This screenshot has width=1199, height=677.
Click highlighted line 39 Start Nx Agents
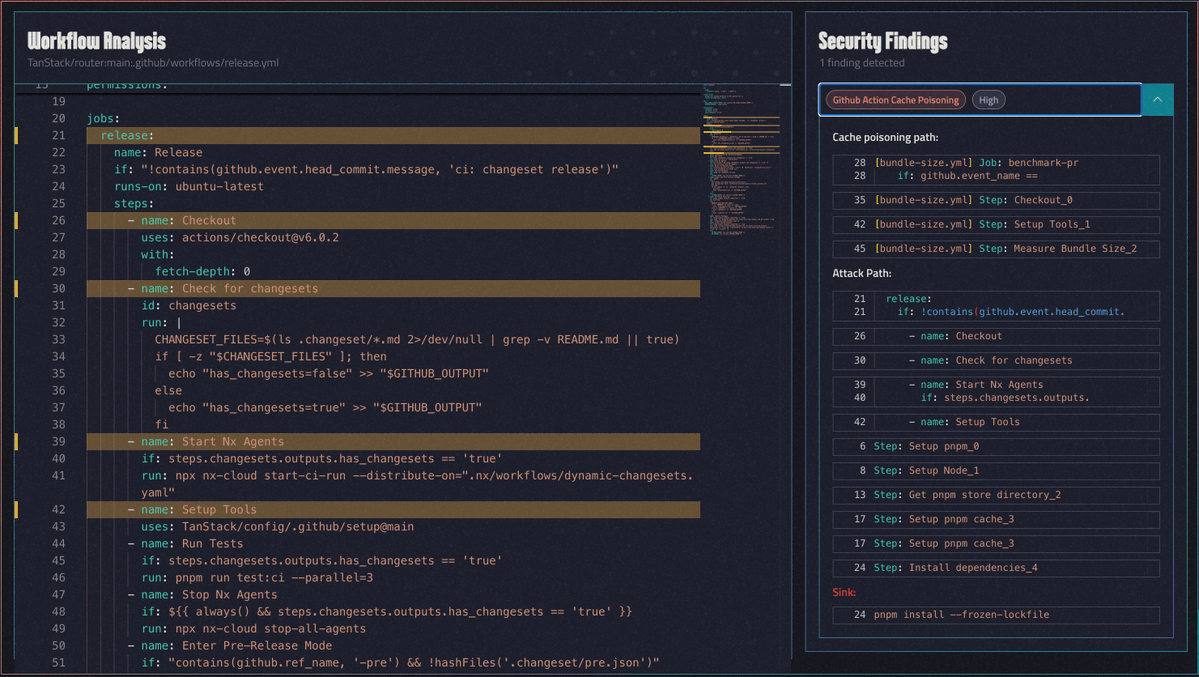pos(393,441)
